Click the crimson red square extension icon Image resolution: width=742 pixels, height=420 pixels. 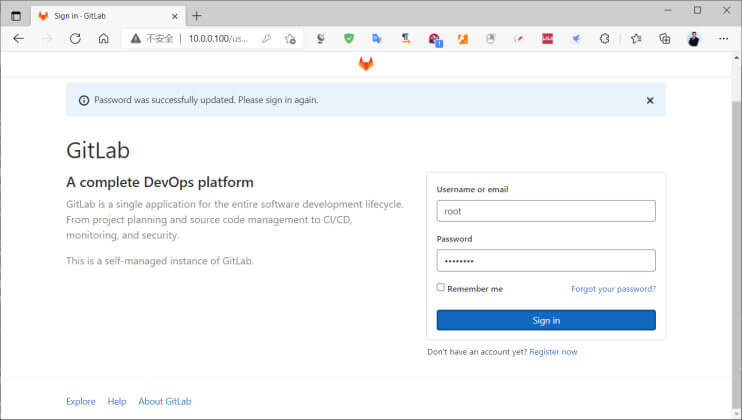point(548,39)
